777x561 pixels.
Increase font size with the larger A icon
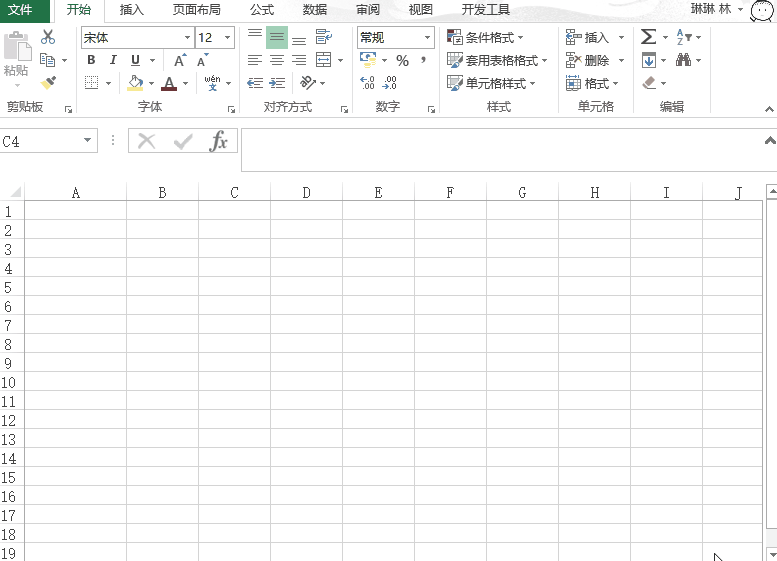coord(180,60)
